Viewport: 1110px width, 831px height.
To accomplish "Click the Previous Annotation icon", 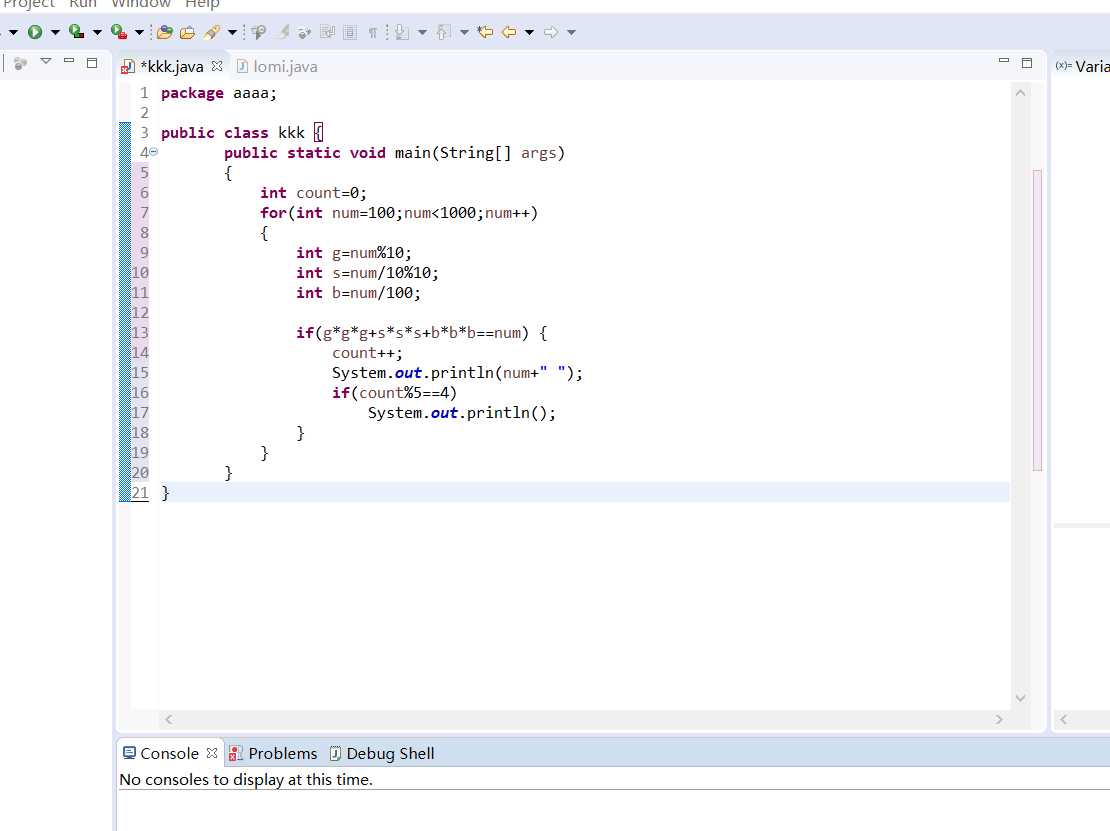I will click(444, 32).
